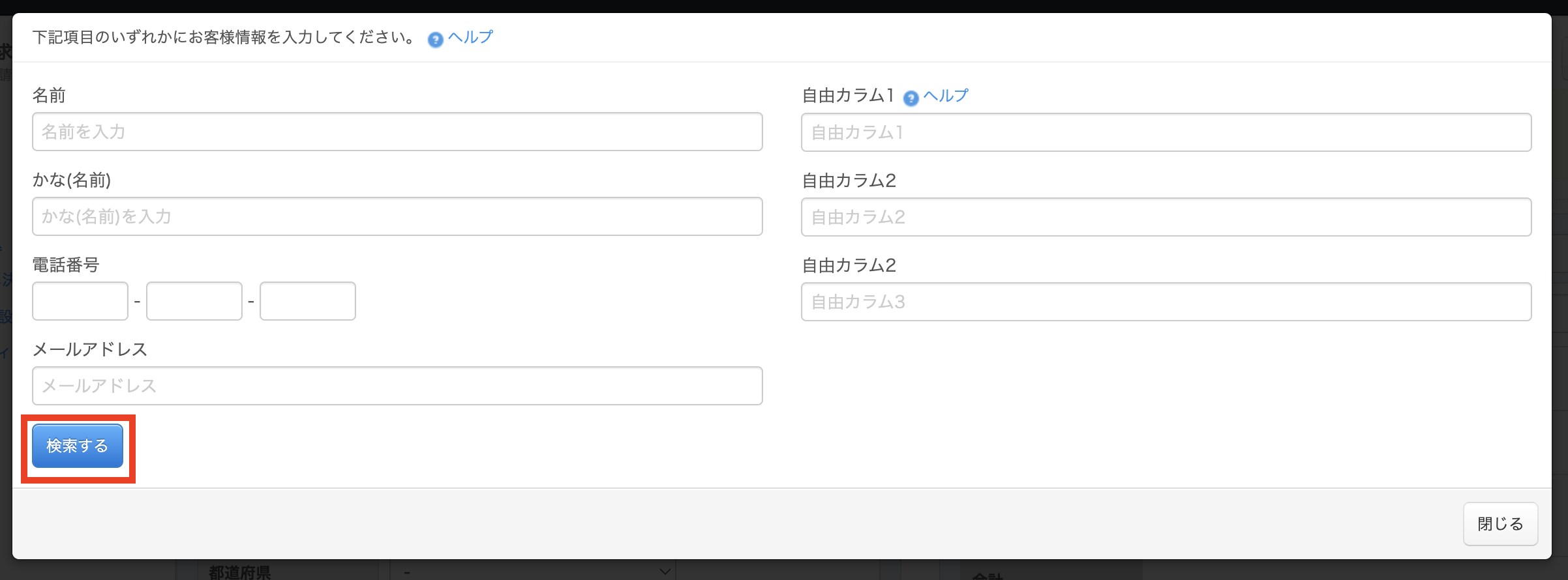This screenshot has height=580, width=1568.
Task: Focus the メールアドレス input field
Action: tap(397, 386)
